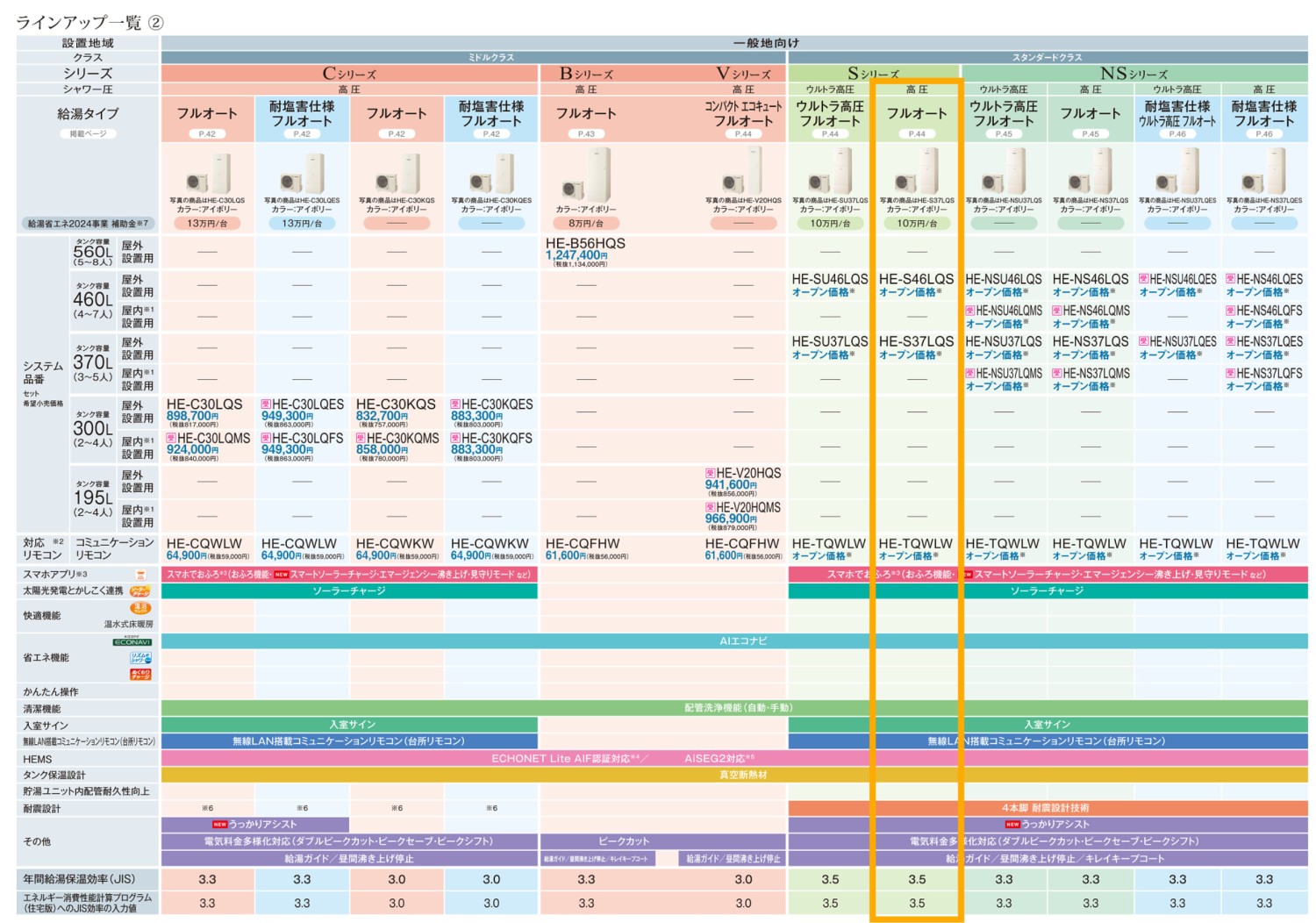1316x923 pixels.
Task: Select model HE-B56HQS
Action: click(585, 243)
